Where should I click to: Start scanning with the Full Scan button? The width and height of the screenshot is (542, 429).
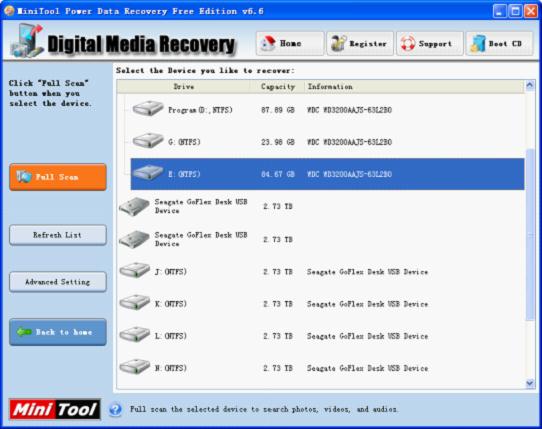pyautogui.click(x=58, y=177)
